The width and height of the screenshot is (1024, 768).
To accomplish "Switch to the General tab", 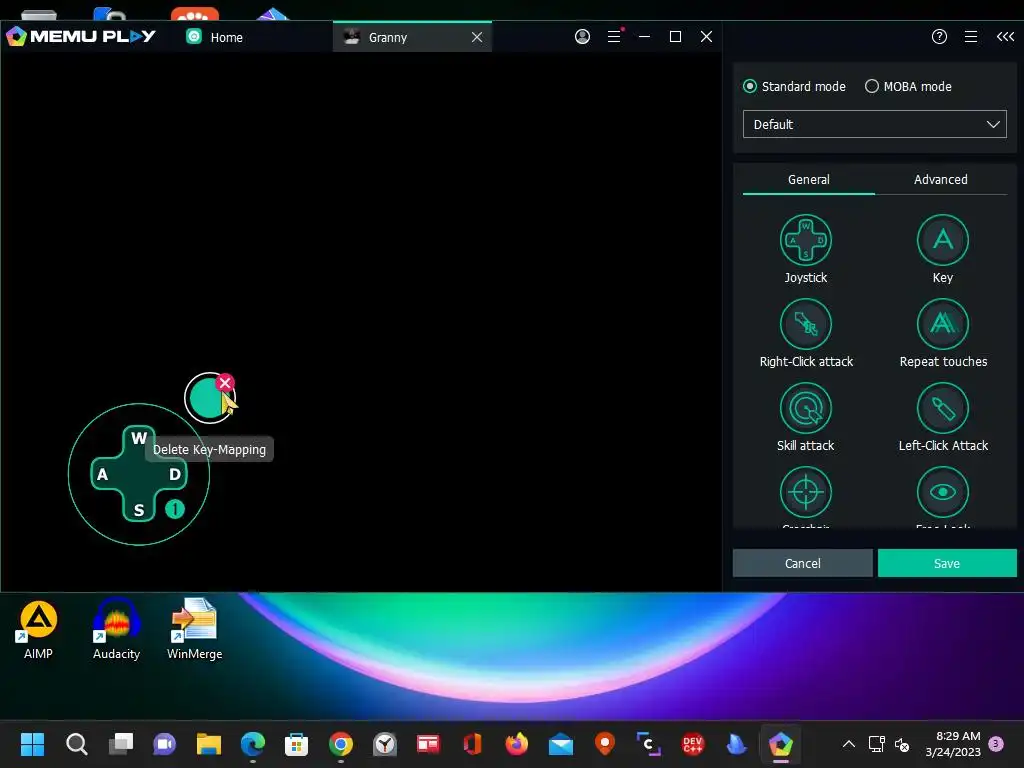I will click(x=808, y=180).
